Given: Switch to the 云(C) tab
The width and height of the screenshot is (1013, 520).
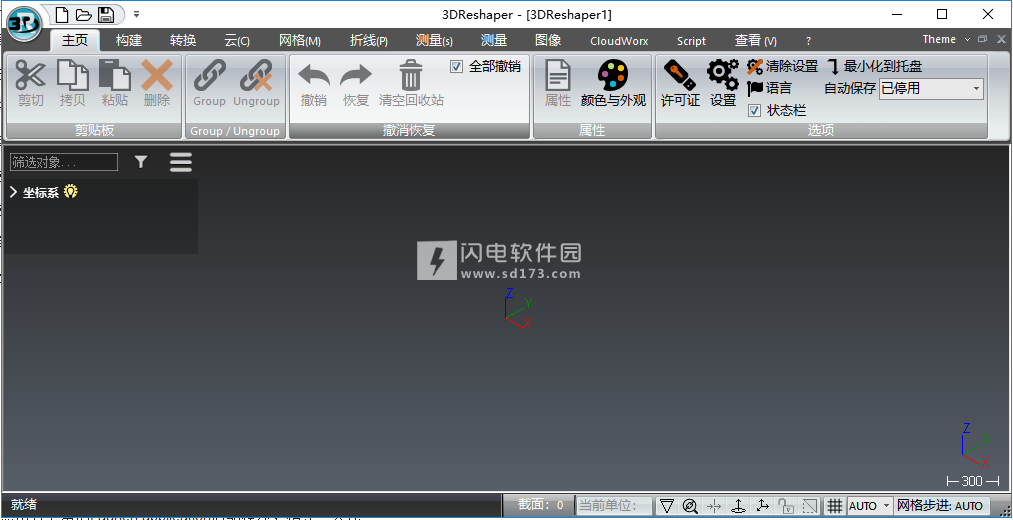Looking at the screenshot, I should click(237, 41).
